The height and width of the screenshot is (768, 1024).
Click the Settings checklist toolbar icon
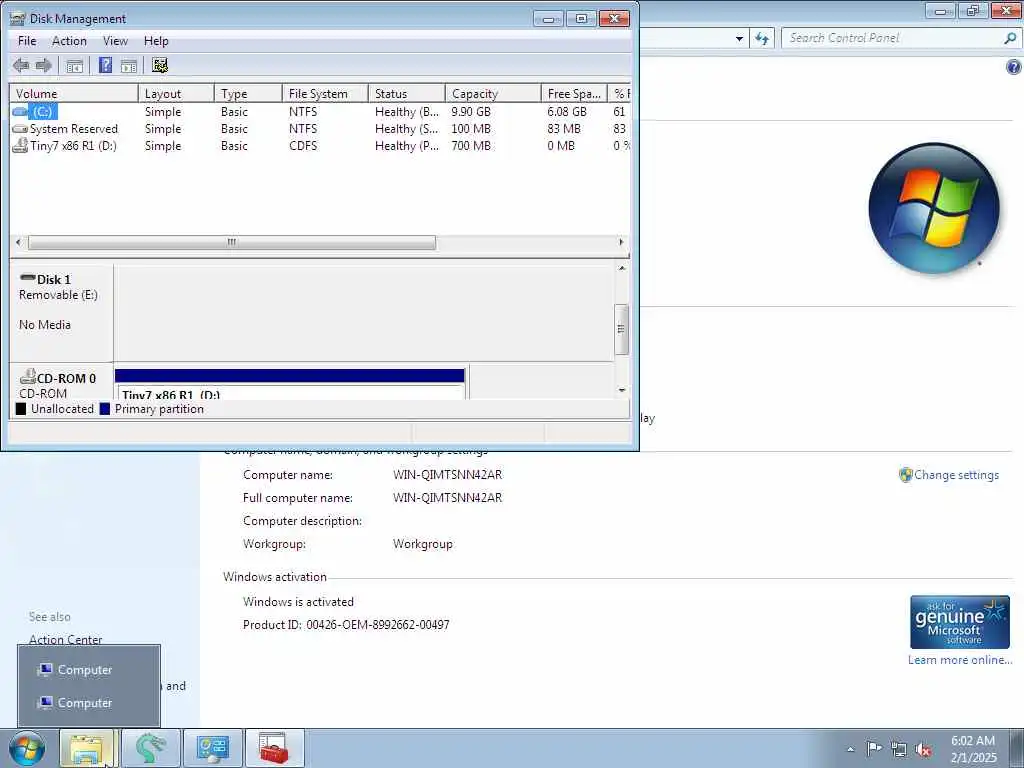click(x=160, y=65)
